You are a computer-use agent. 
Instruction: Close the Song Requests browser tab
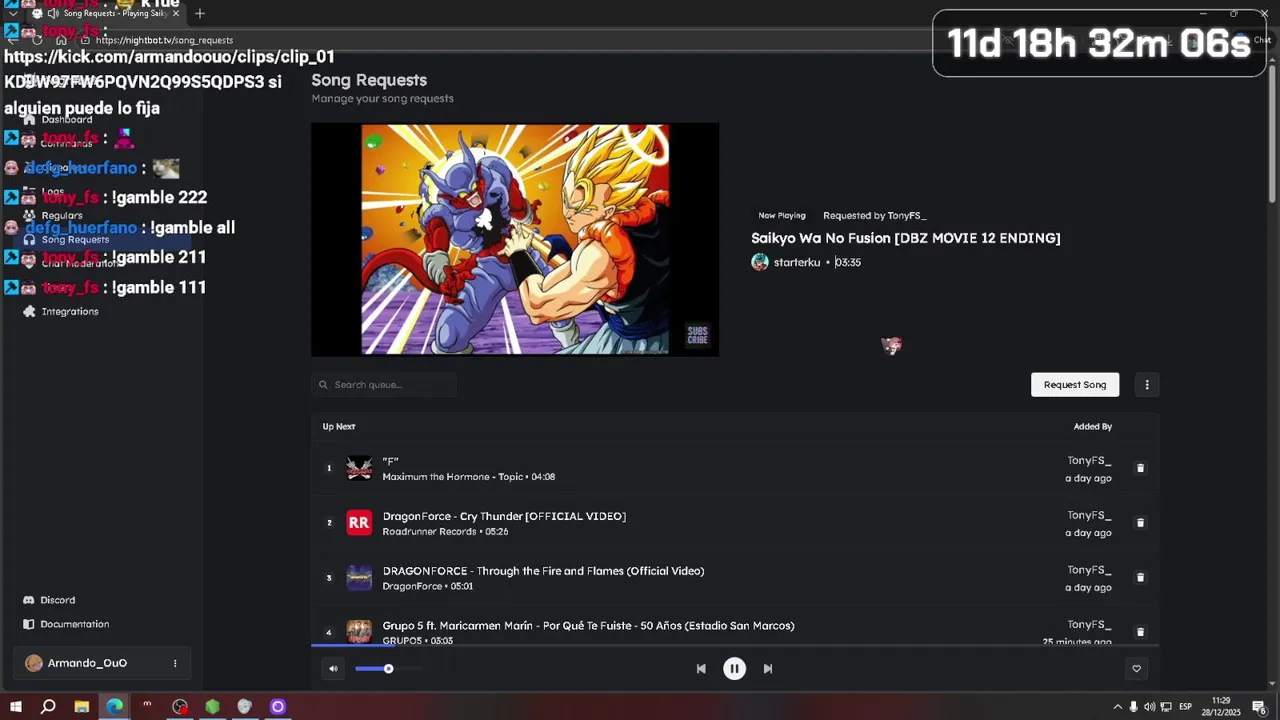coord(176,14)
